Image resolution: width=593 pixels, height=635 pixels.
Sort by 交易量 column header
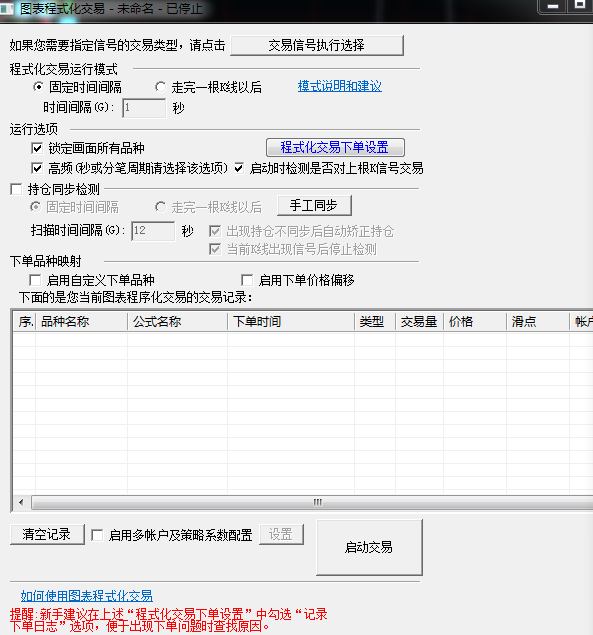pyautogui.click(x=420, y=322)
